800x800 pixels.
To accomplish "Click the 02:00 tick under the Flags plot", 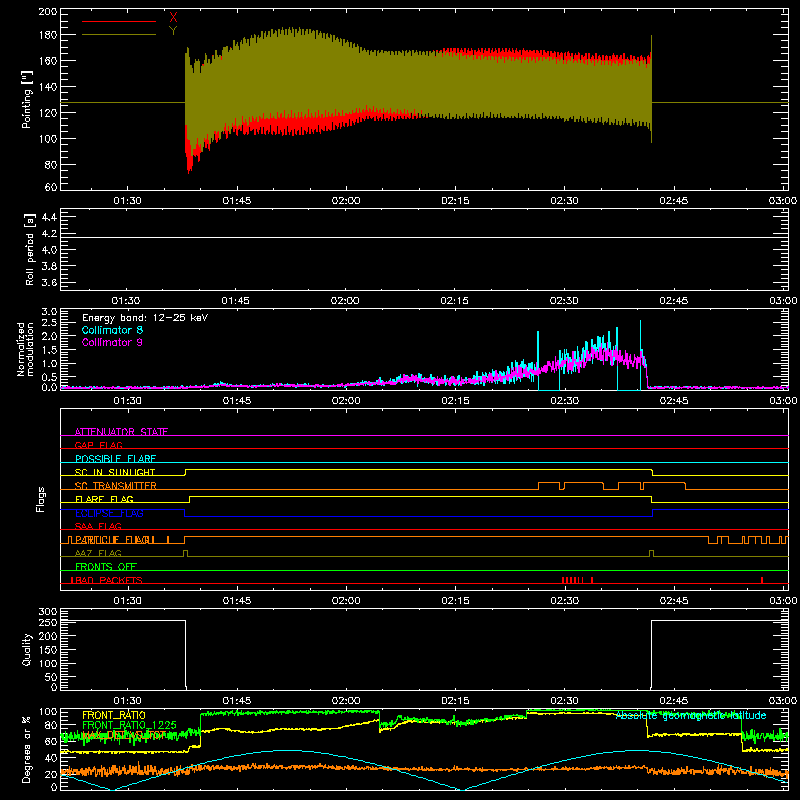I will [345, 601].
